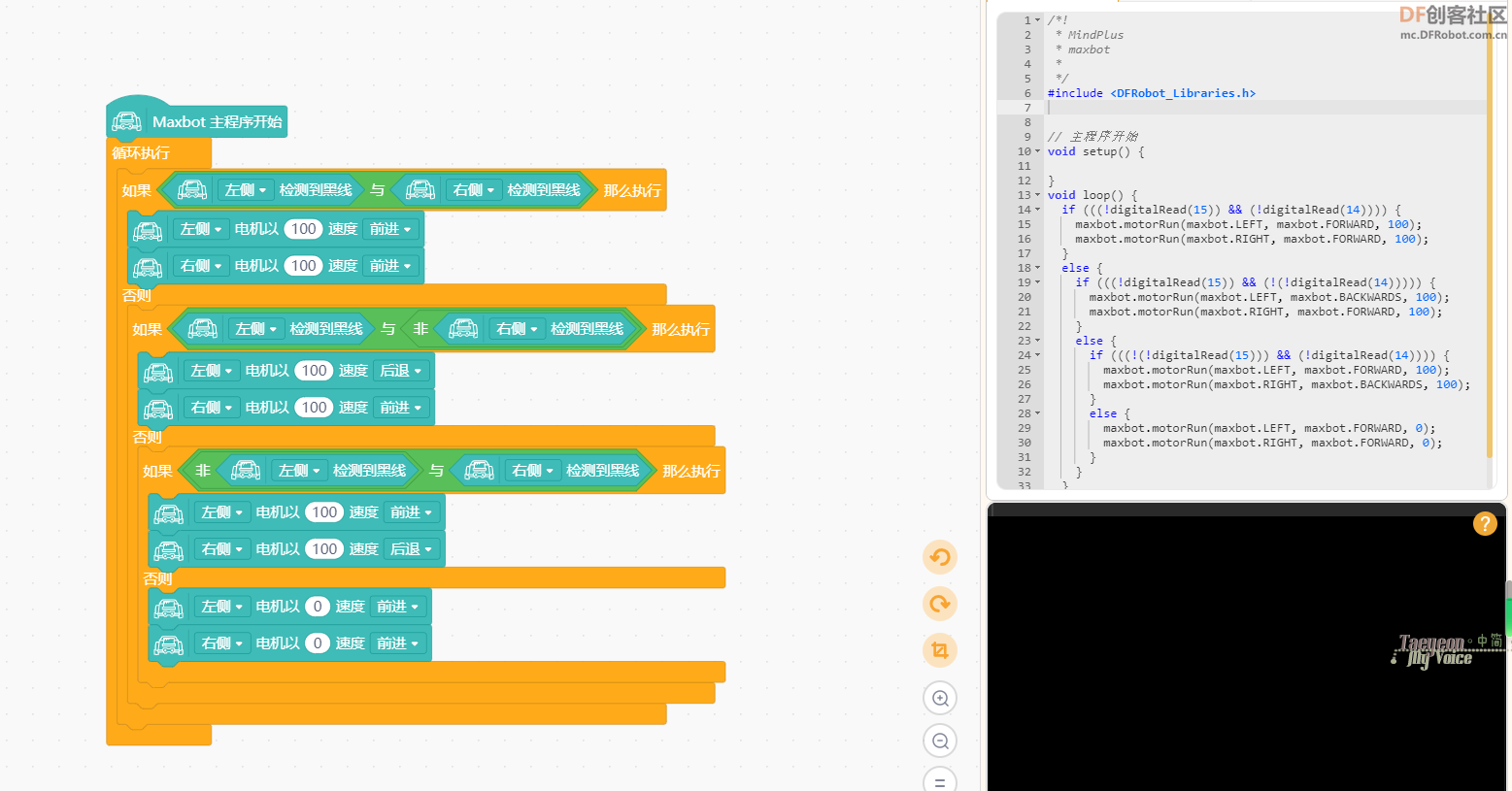Fold the if statement at code line 19

click(1037, 282)
